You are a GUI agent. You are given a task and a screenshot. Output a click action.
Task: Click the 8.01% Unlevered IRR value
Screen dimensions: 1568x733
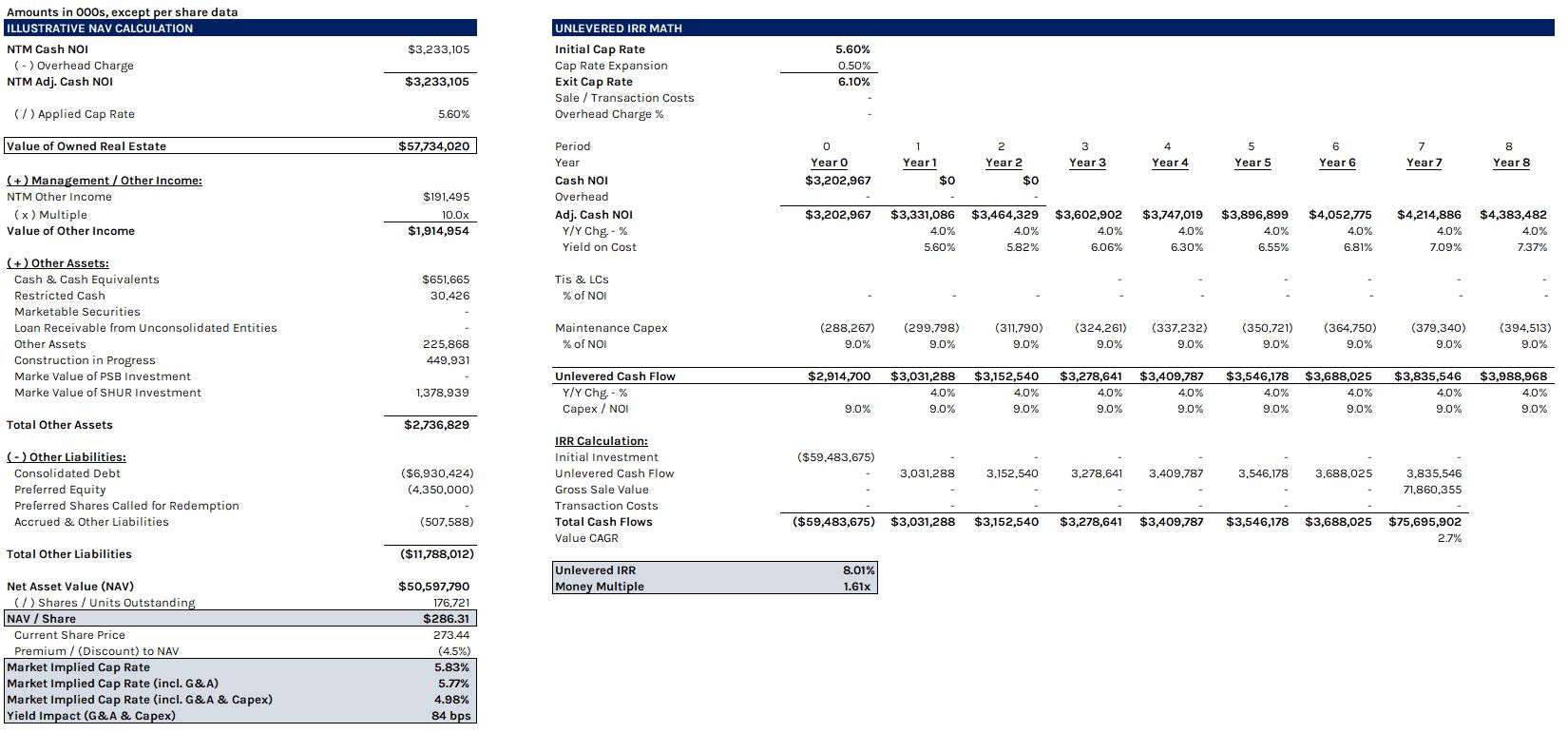pos(859,570)
